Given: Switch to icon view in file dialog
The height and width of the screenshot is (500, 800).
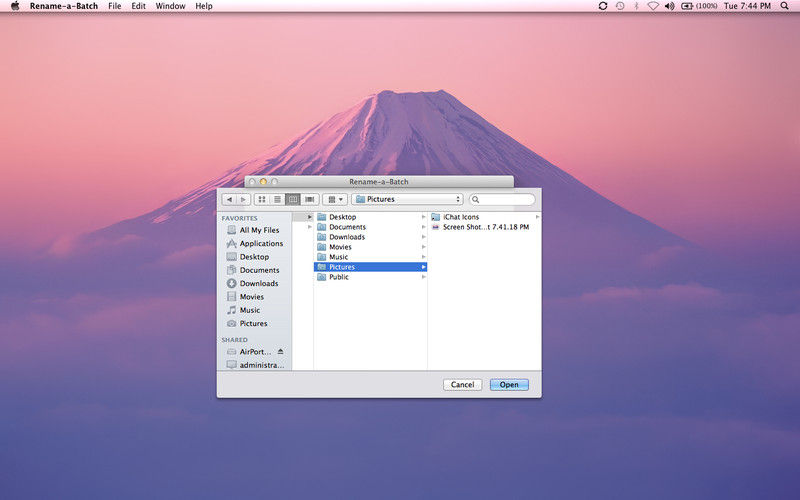Looking at the screenshot, I should [x=262, y=199].
